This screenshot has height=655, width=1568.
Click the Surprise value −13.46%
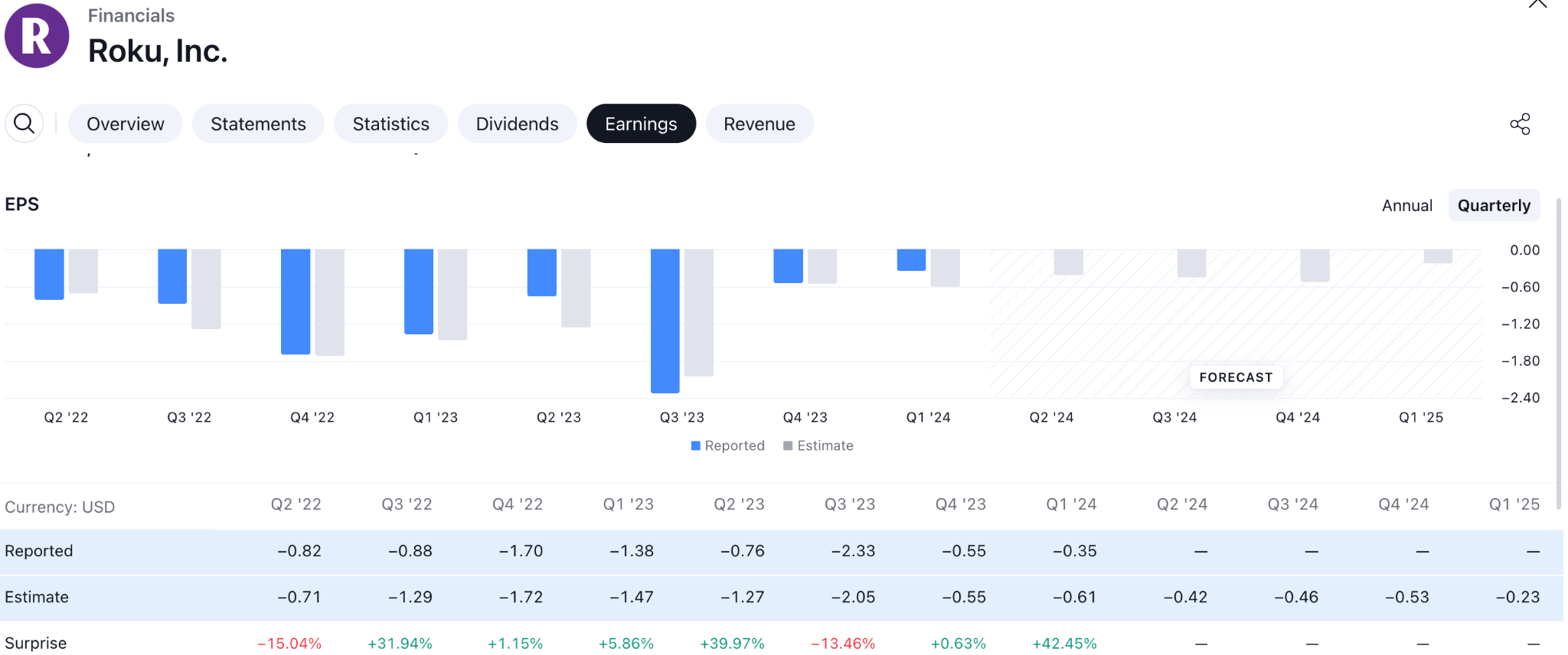coord(843,644)
